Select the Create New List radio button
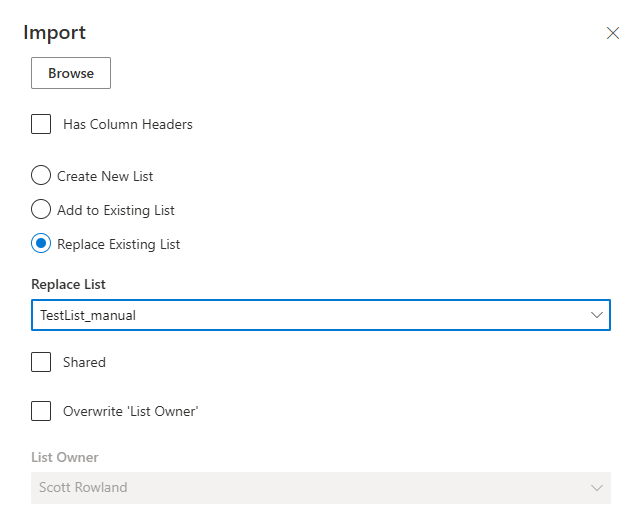The image size is (633, 516). point(41,176)
